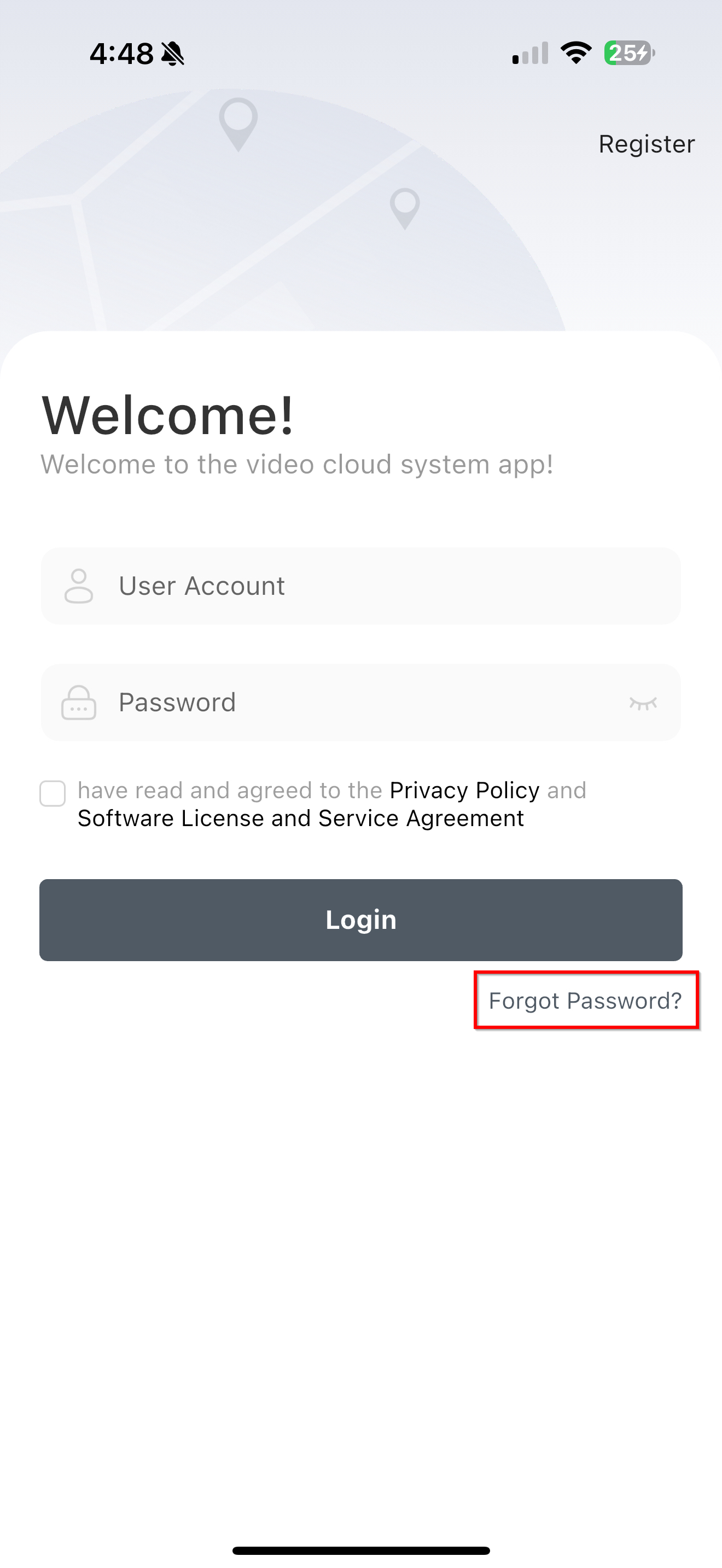
Task: Tap Forgot Password?
Action: [x=585, y=1001]
